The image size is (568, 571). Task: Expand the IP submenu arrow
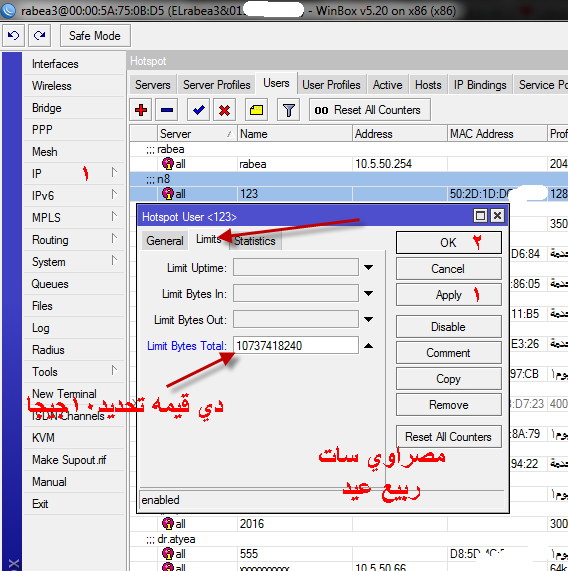coord(114,172)
